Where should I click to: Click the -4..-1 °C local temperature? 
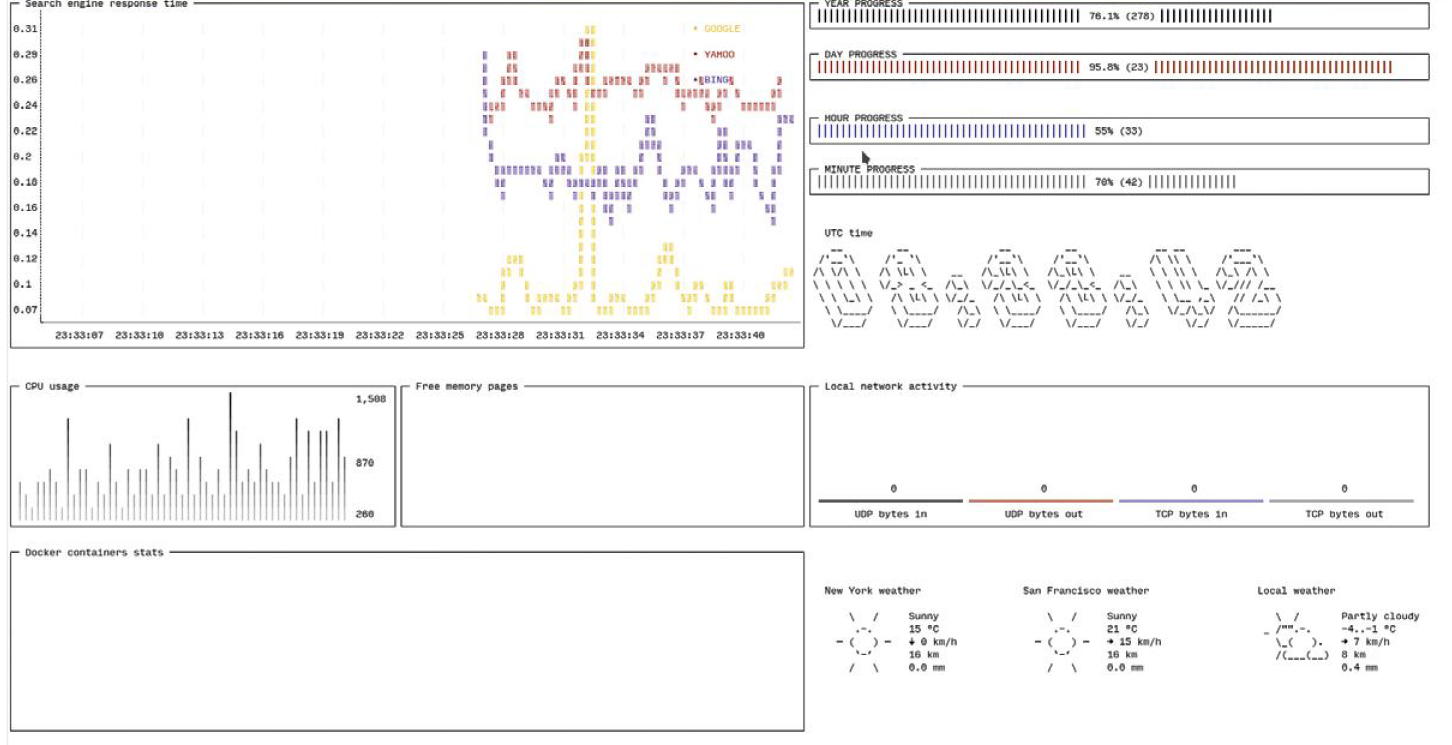pos(1368,629)
